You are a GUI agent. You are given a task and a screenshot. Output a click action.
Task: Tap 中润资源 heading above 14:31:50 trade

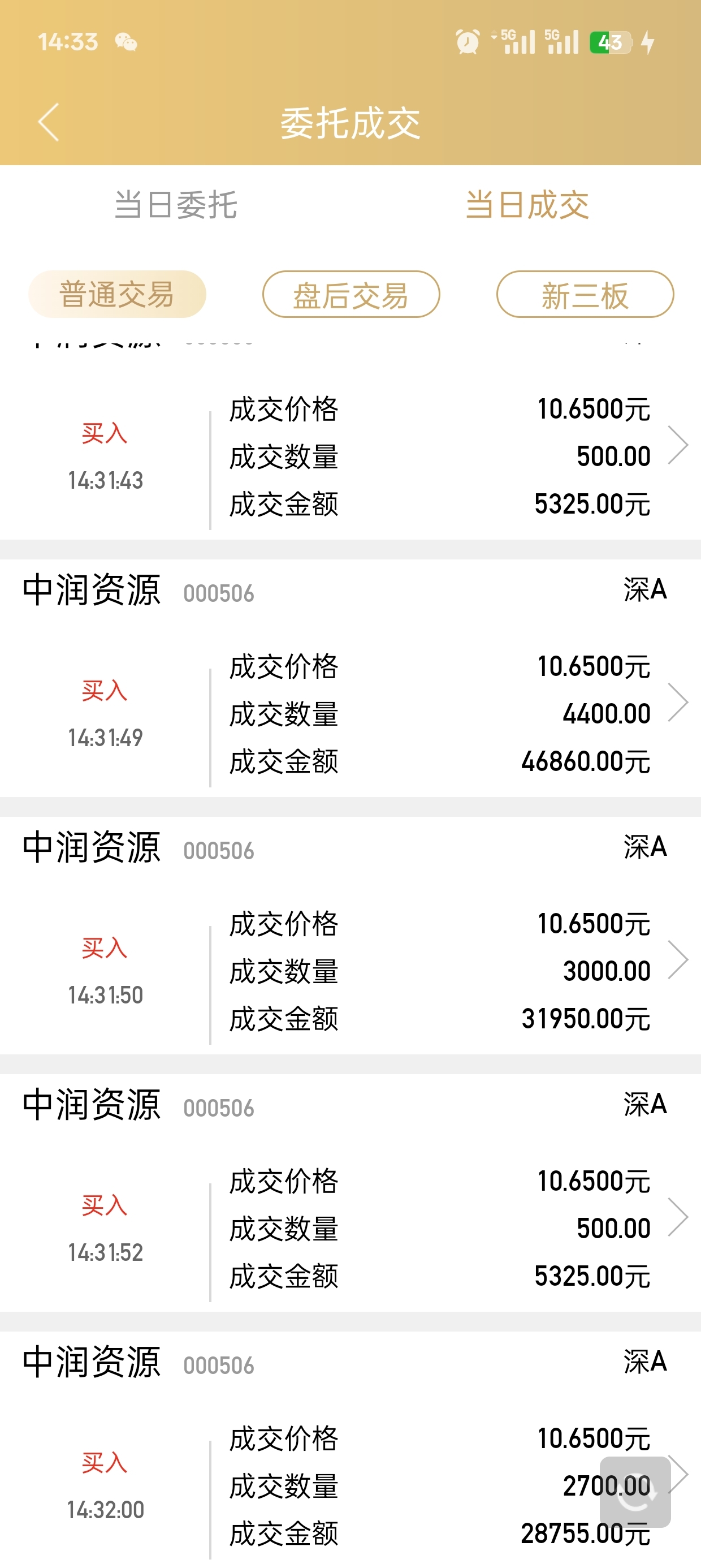pyautogui.click(x=91, y=847)
